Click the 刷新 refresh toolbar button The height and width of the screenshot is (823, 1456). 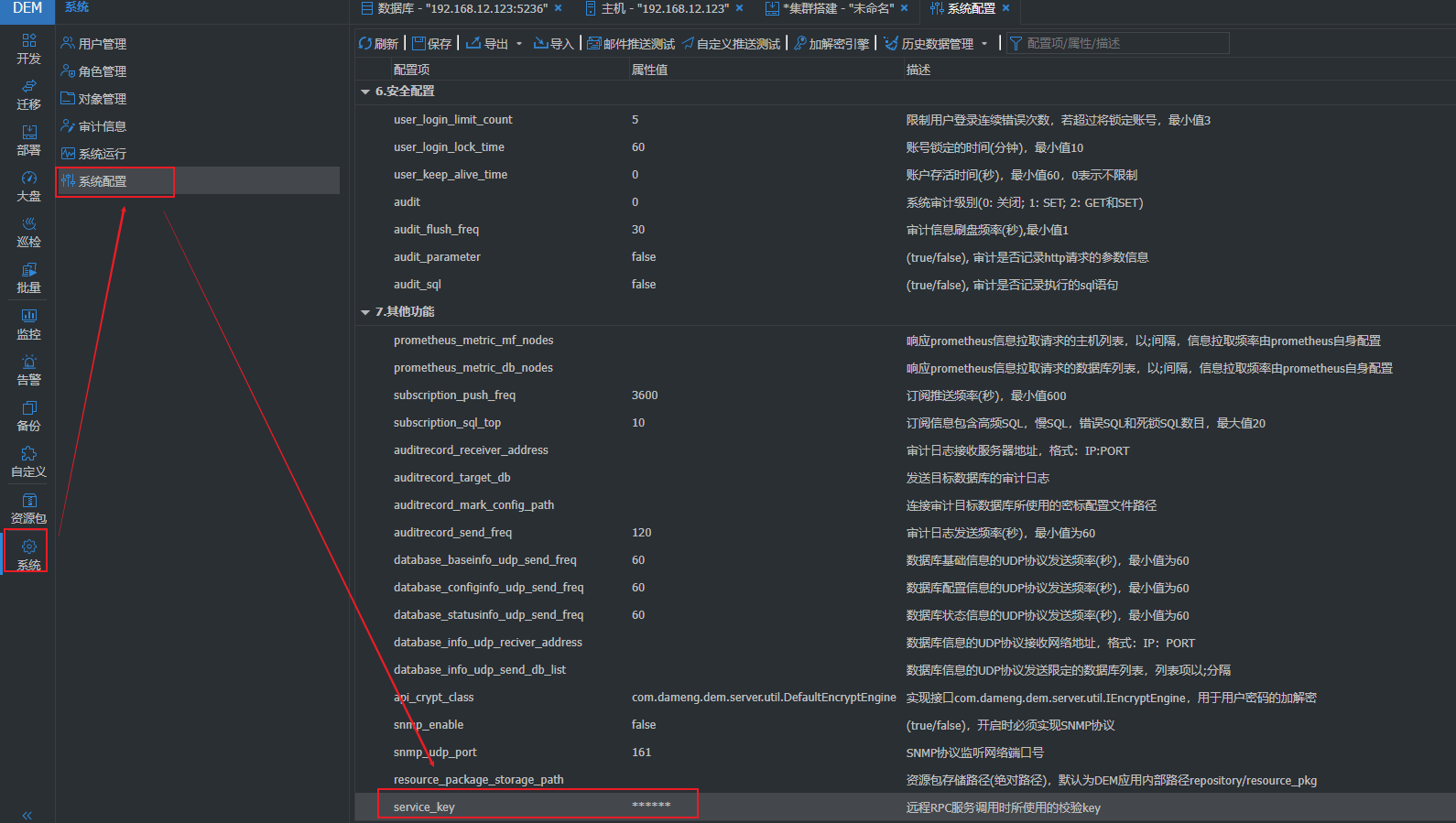click(x=378, y=43)
